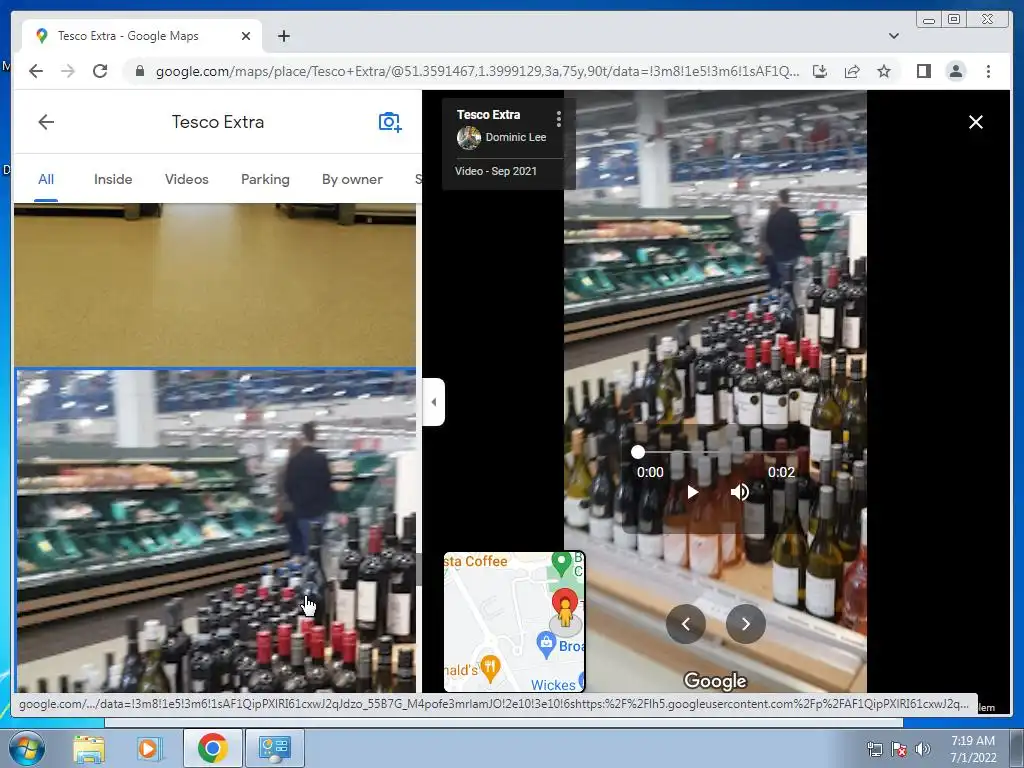Click the 0:00 elapsed time label

point(650,472)
